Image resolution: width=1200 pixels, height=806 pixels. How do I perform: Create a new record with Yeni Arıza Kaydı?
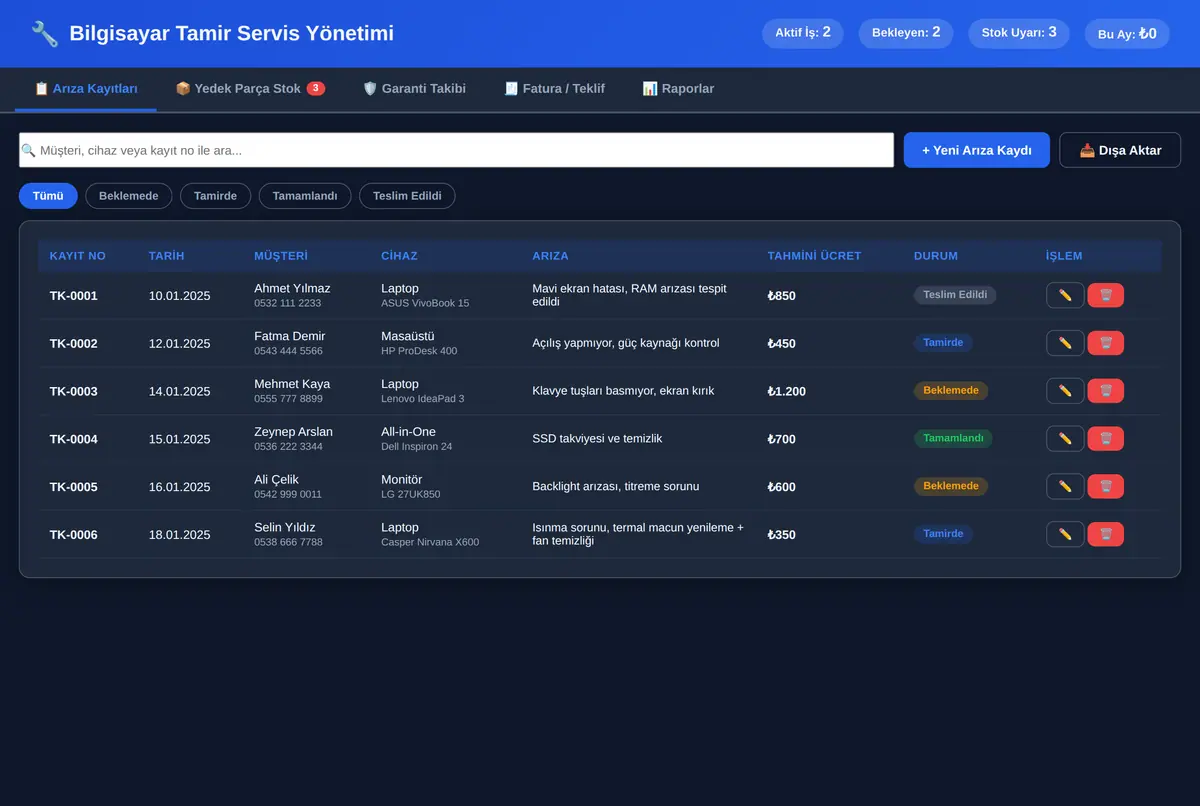pyautogui.click(x=977, y=150)
